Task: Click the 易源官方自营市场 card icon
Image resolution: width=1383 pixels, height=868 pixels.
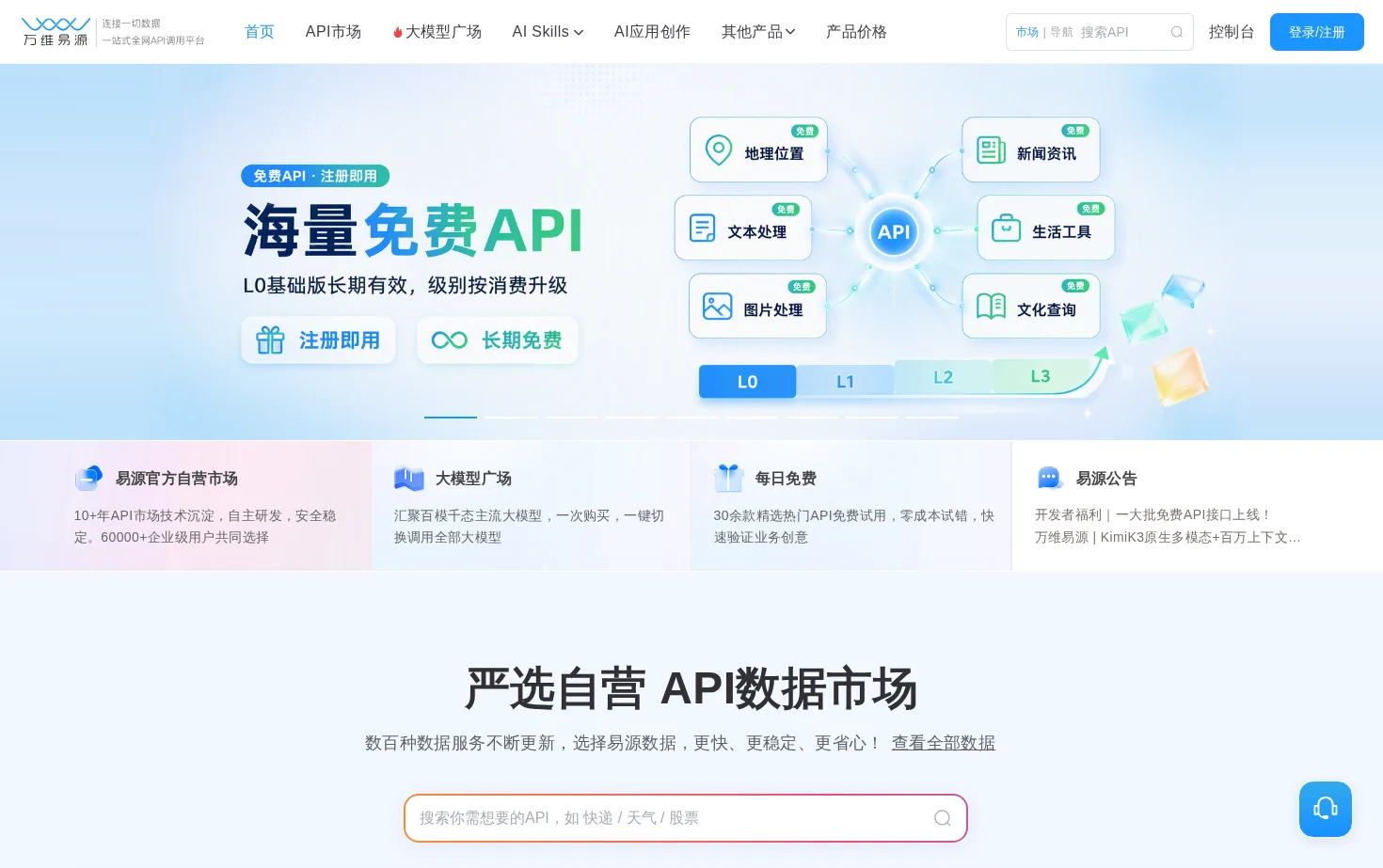Action: [88, 478]
